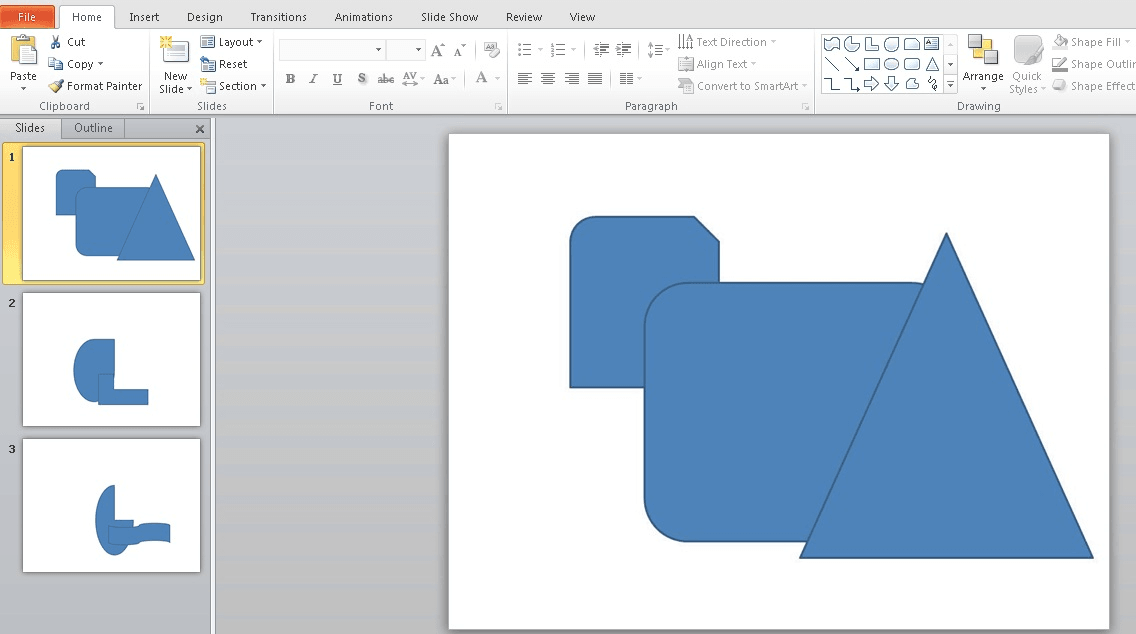Screen dimensions: 1136x634
Task: Open the font size dropdown
Action: (418, 49)
